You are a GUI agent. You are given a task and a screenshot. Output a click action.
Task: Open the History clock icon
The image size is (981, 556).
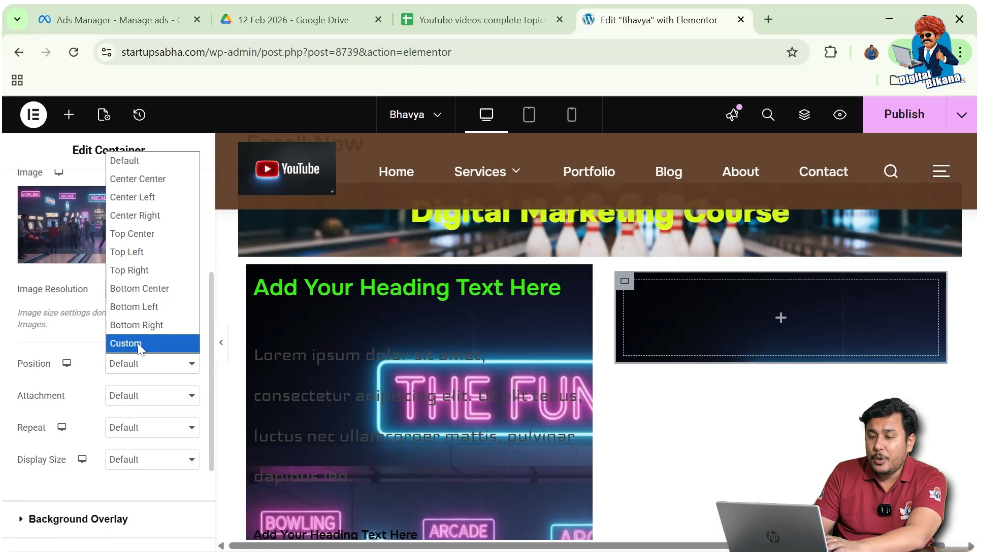pos(139,115)
